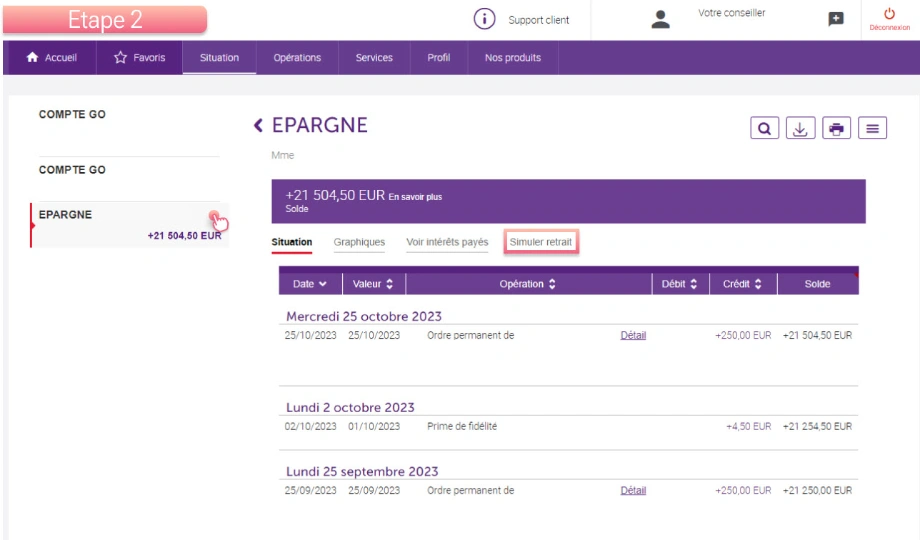This screenshot has height=540, width=920.
Task: Open the Situation menu tab
Action: pos(219,58)
